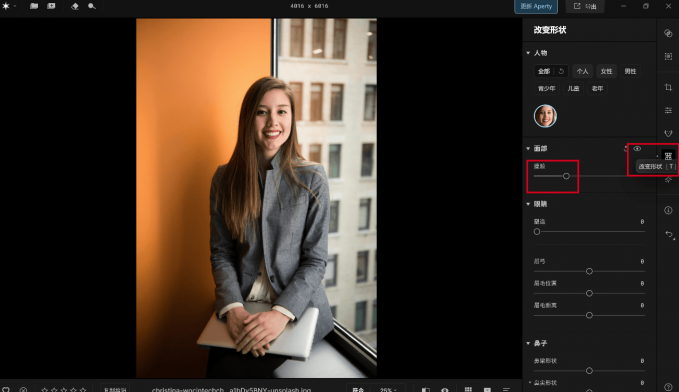Toggle the preview eye icon in bottom bar
Viewport: 679px width, 392px height.
pos(445,389)
